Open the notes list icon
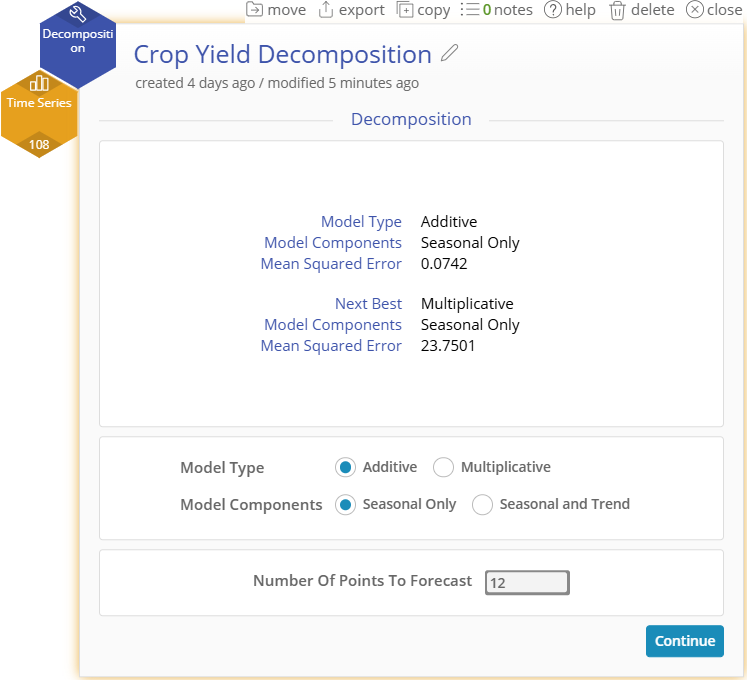 (470, 10)
